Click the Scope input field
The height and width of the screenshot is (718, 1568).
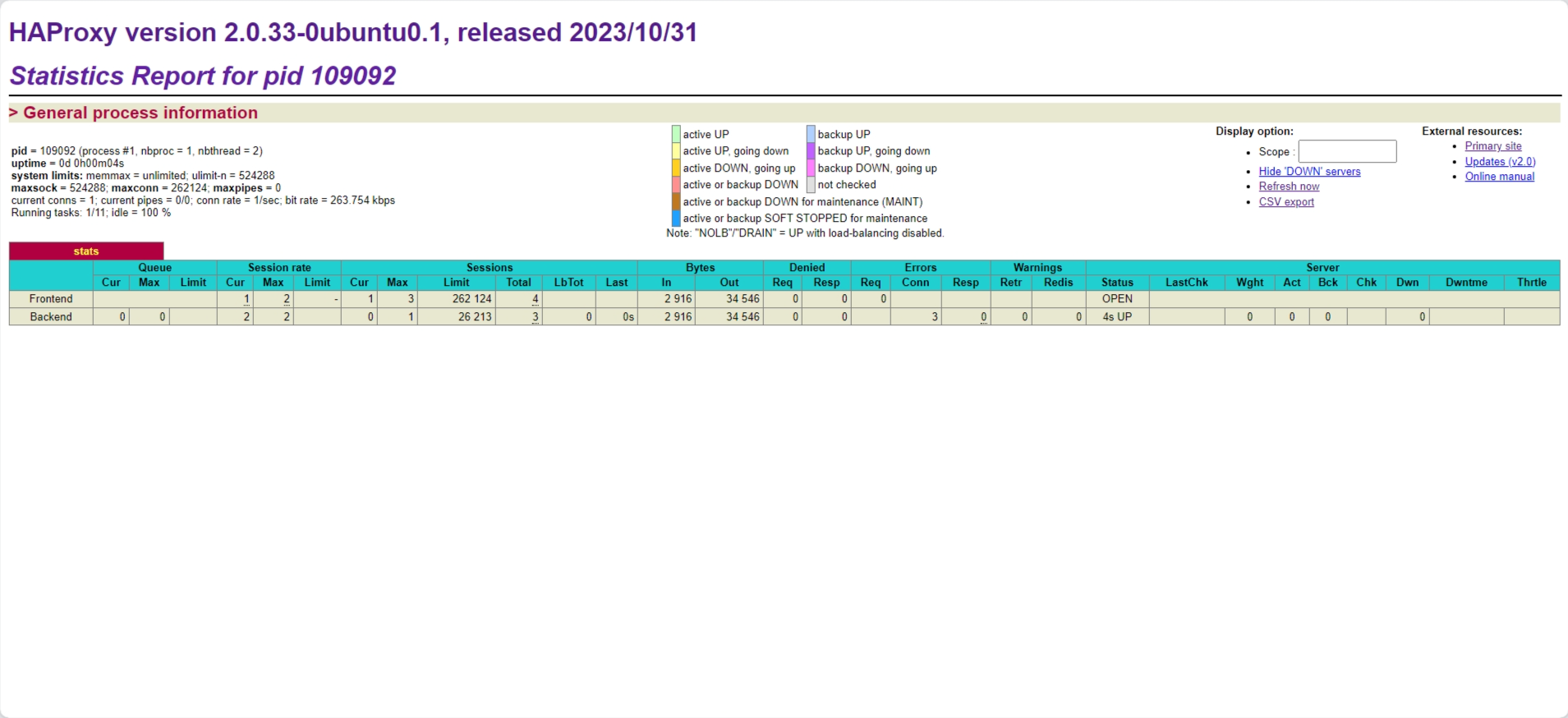pyautogui.click(x=1347, y=151)
